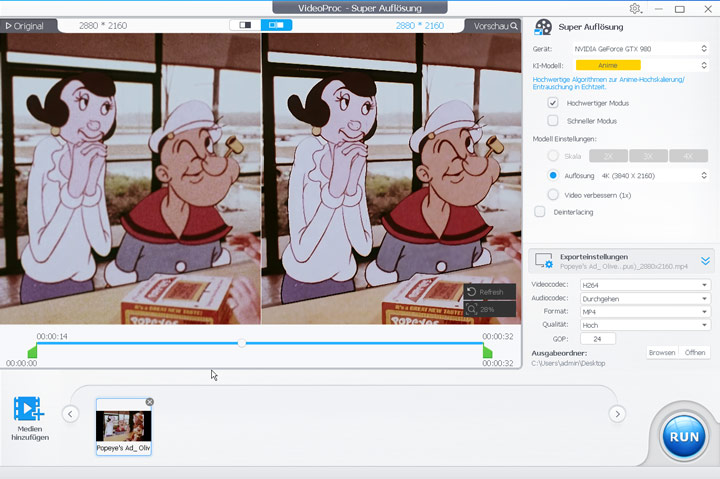Collapse the Exporteinstellungen section chevron
Screen dimensions: 720x479
(705, 261)
